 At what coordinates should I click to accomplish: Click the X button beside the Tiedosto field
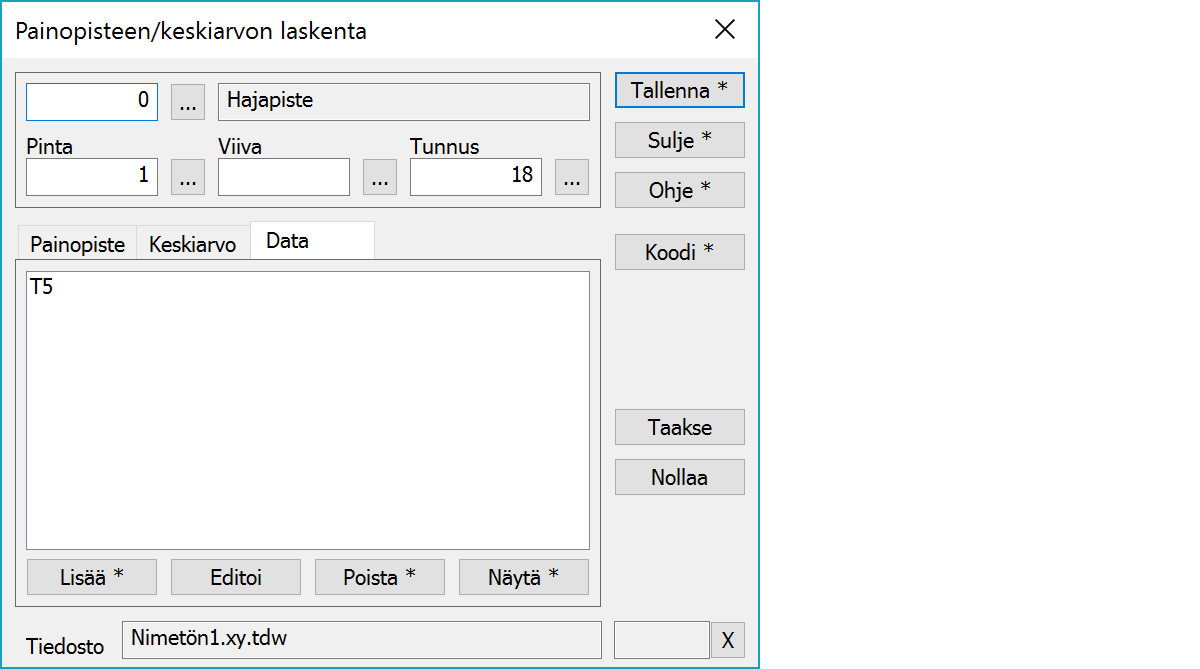(727, 640)
